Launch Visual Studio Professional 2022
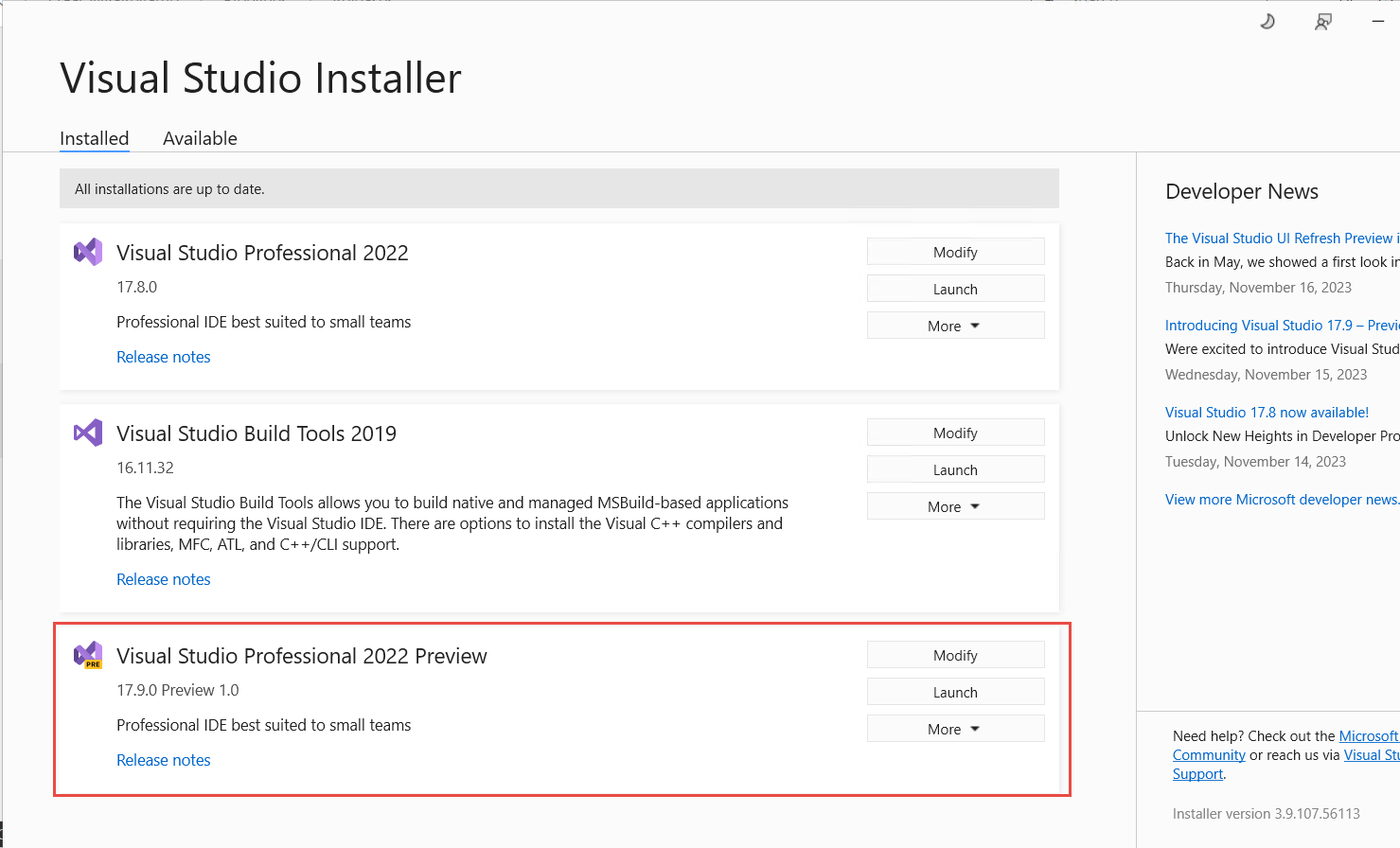Screen dimensions: 1400x848 (955, 289)
